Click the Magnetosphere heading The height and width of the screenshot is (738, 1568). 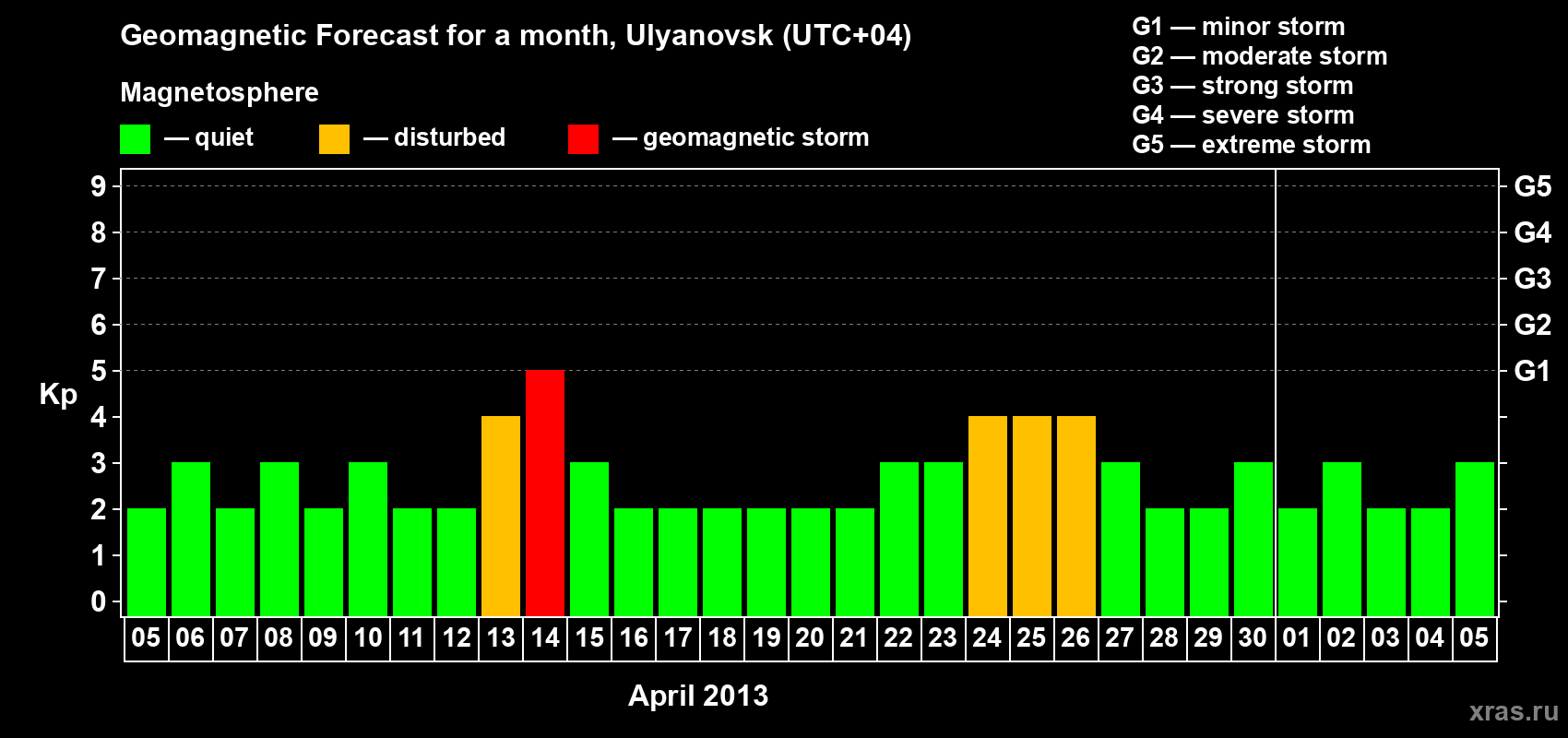pos(220,92)
